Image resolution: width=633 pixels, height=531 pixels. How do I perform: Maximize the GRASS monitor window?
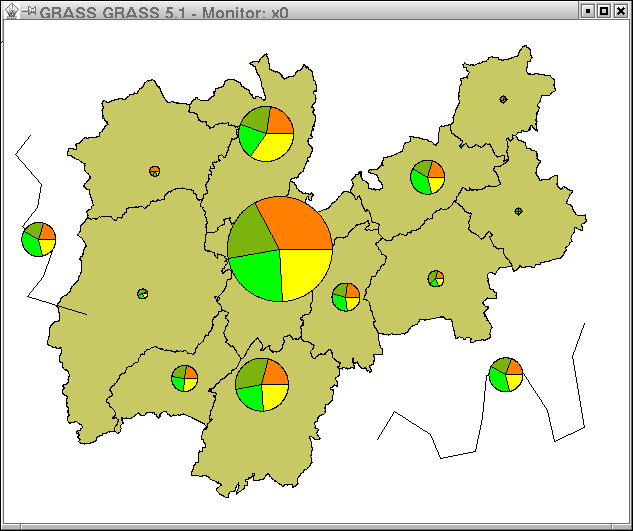click(604, 10)
